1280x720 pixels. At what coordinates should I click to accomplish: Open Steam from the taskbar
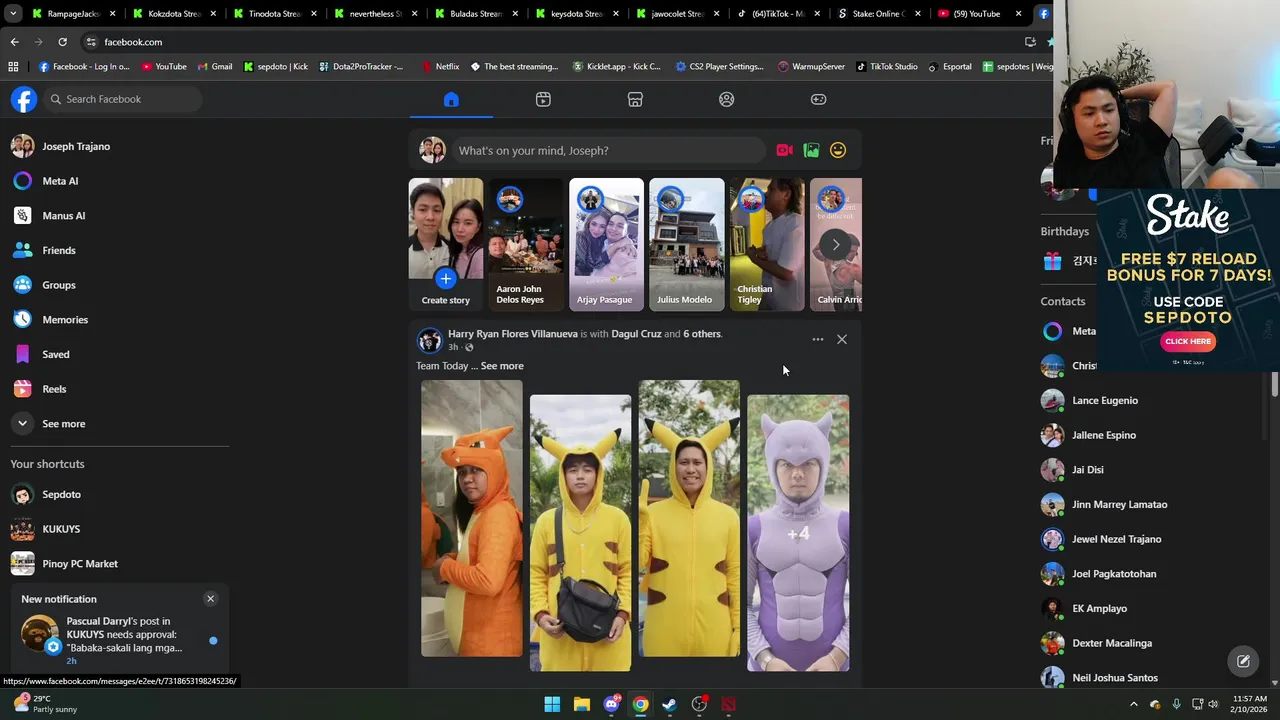pyautogui.click(x=670, y=704)
